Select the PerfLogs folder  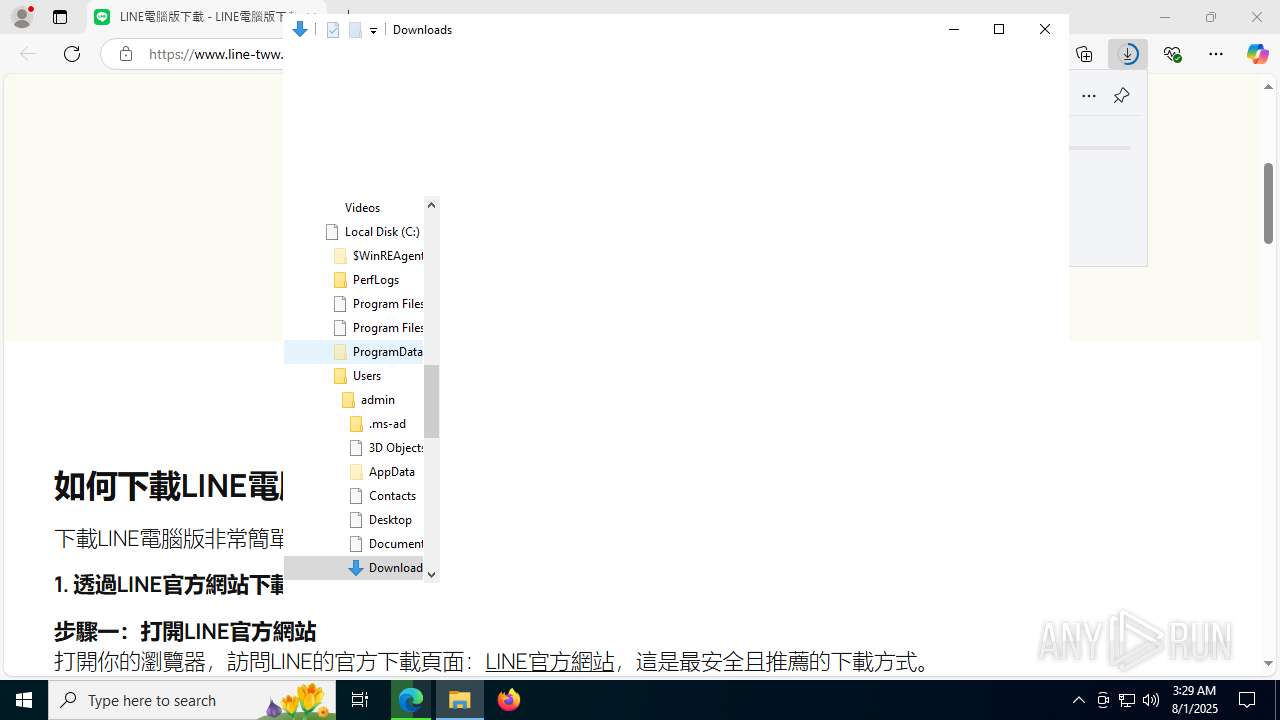376,280
